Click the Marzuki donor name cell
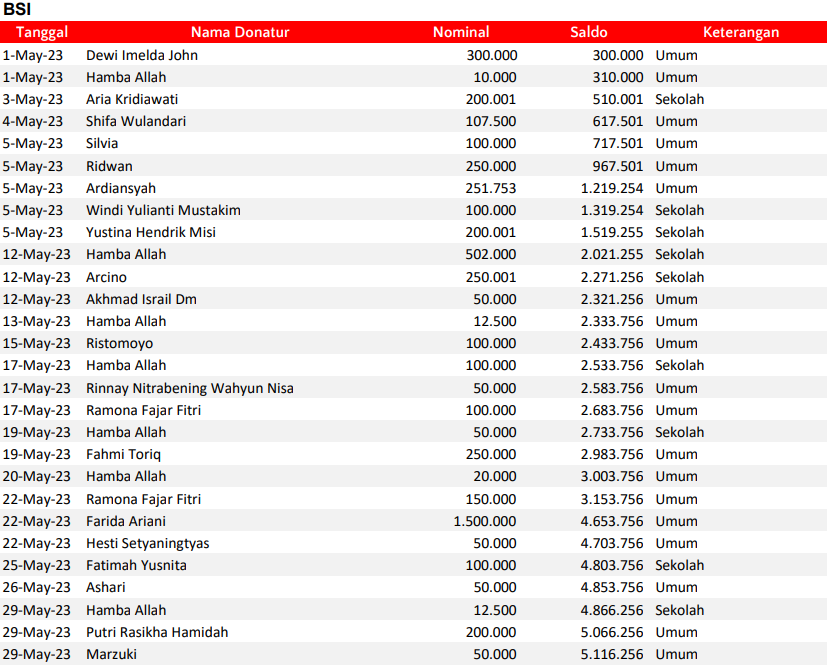Image resolution: width=827 pixels, height=665 pixels. point(111,654)
